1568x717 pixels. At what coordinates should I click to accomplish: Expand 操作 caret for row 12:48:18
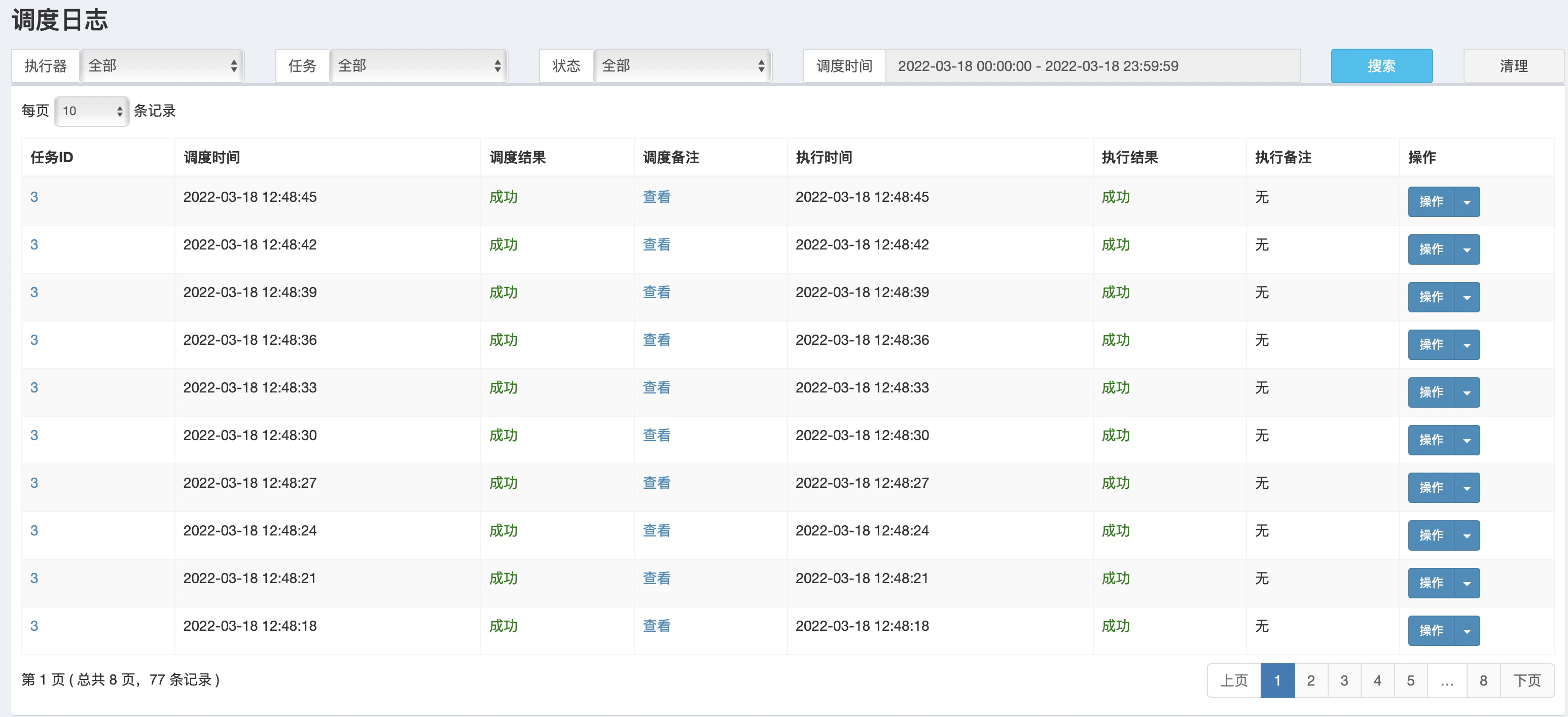pyautogui.click(x=1467, y=631)
